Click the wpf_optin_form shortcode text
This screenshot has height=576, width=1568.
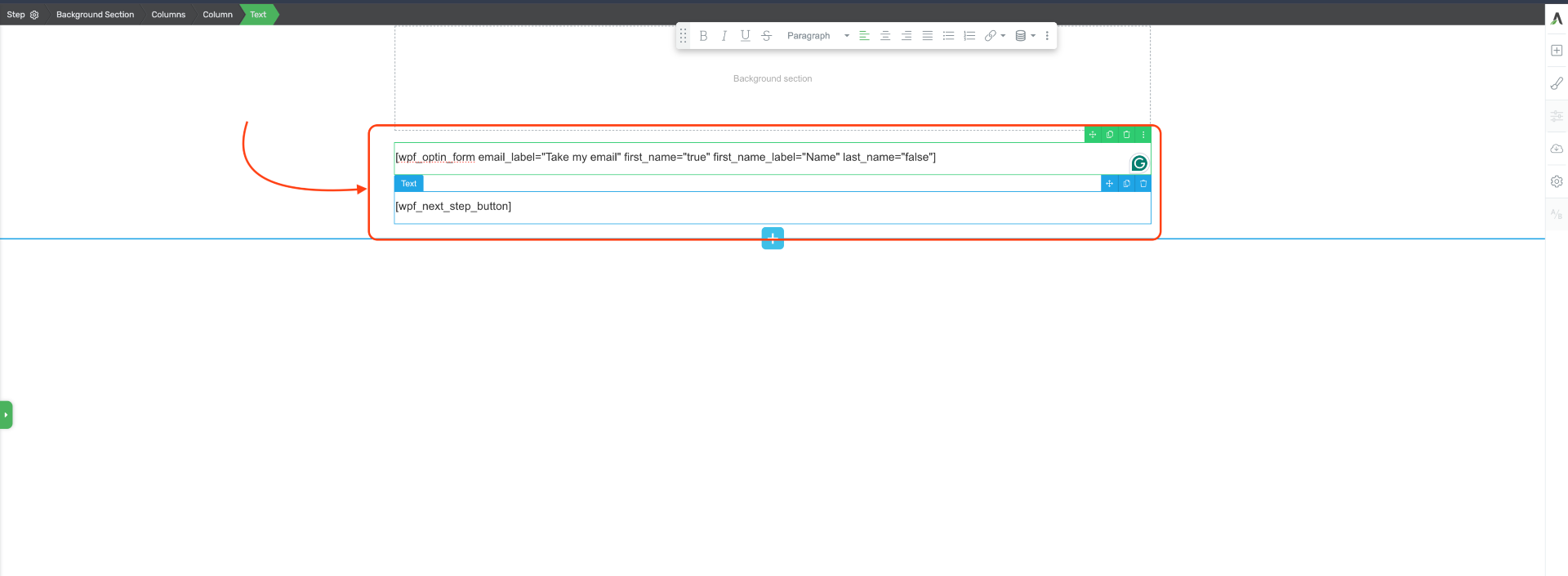666,157
